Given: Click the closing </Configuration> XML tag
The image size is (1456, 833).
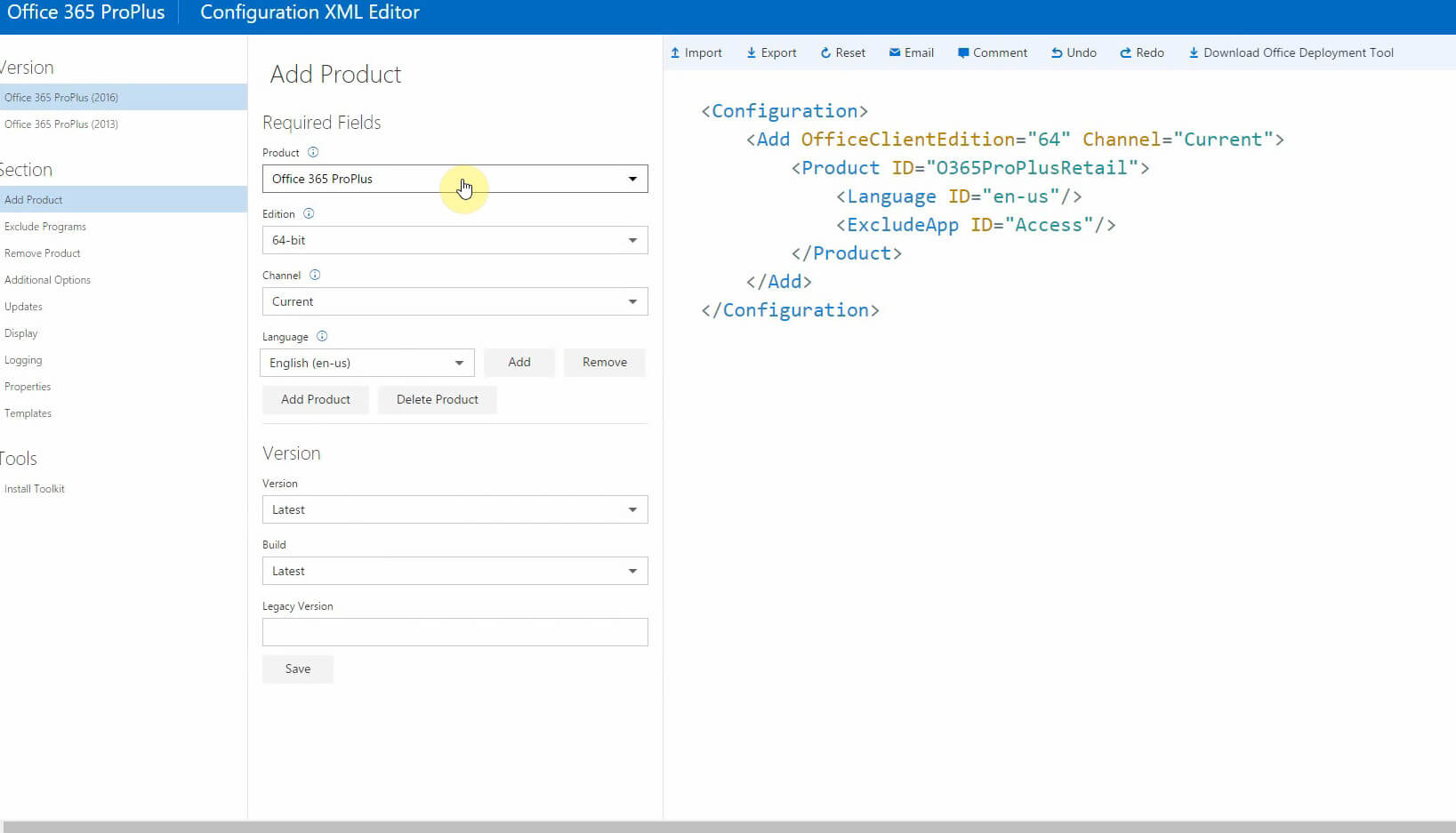Looking at the screenshot, I should [x=790, y=310].
